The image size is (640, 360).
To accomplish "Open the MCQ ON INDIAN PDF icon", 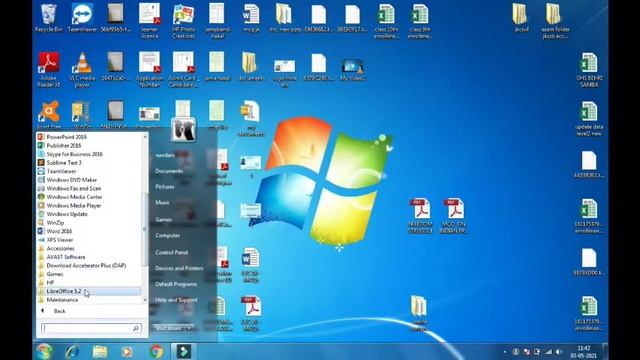I will (453, 216).
